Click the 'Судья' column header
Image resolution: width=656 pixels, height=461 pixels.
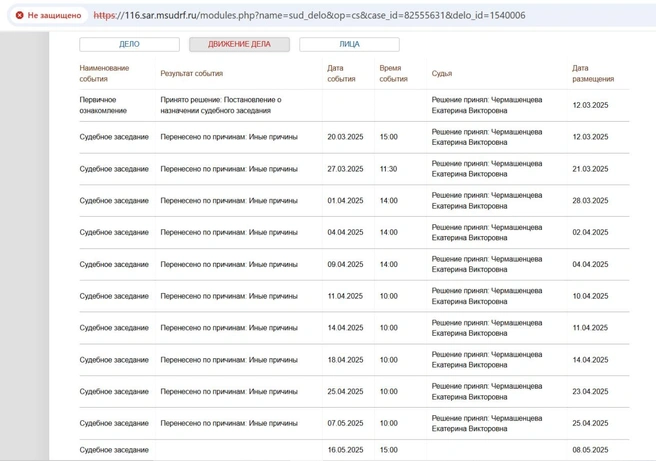(441, 73)
